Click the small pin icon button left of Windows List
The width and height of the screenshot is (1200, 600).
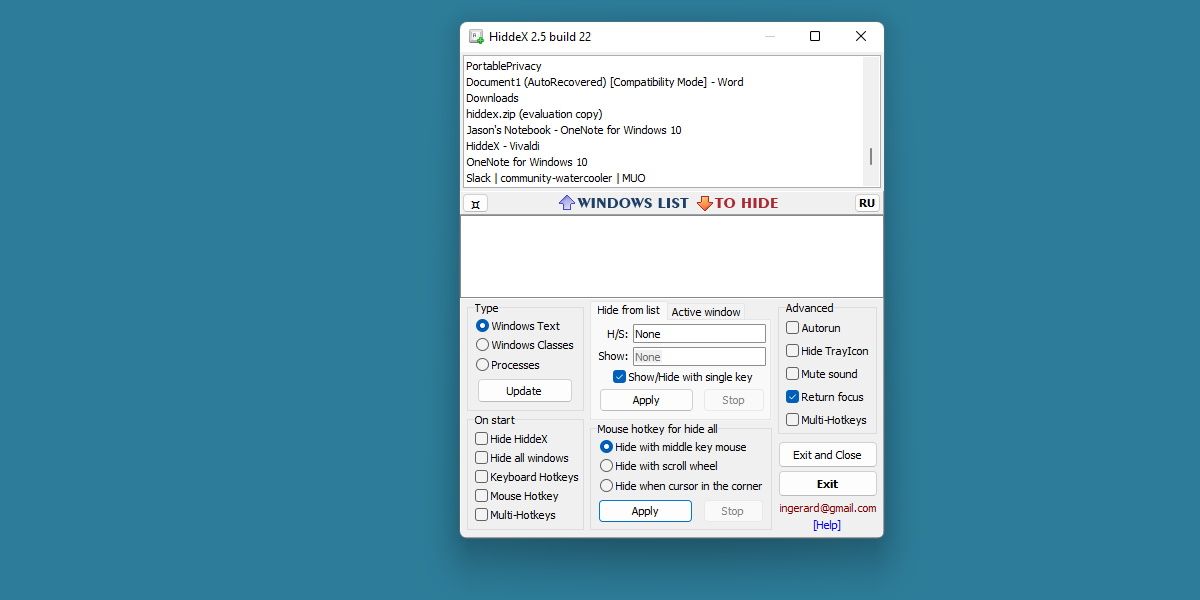476,204
